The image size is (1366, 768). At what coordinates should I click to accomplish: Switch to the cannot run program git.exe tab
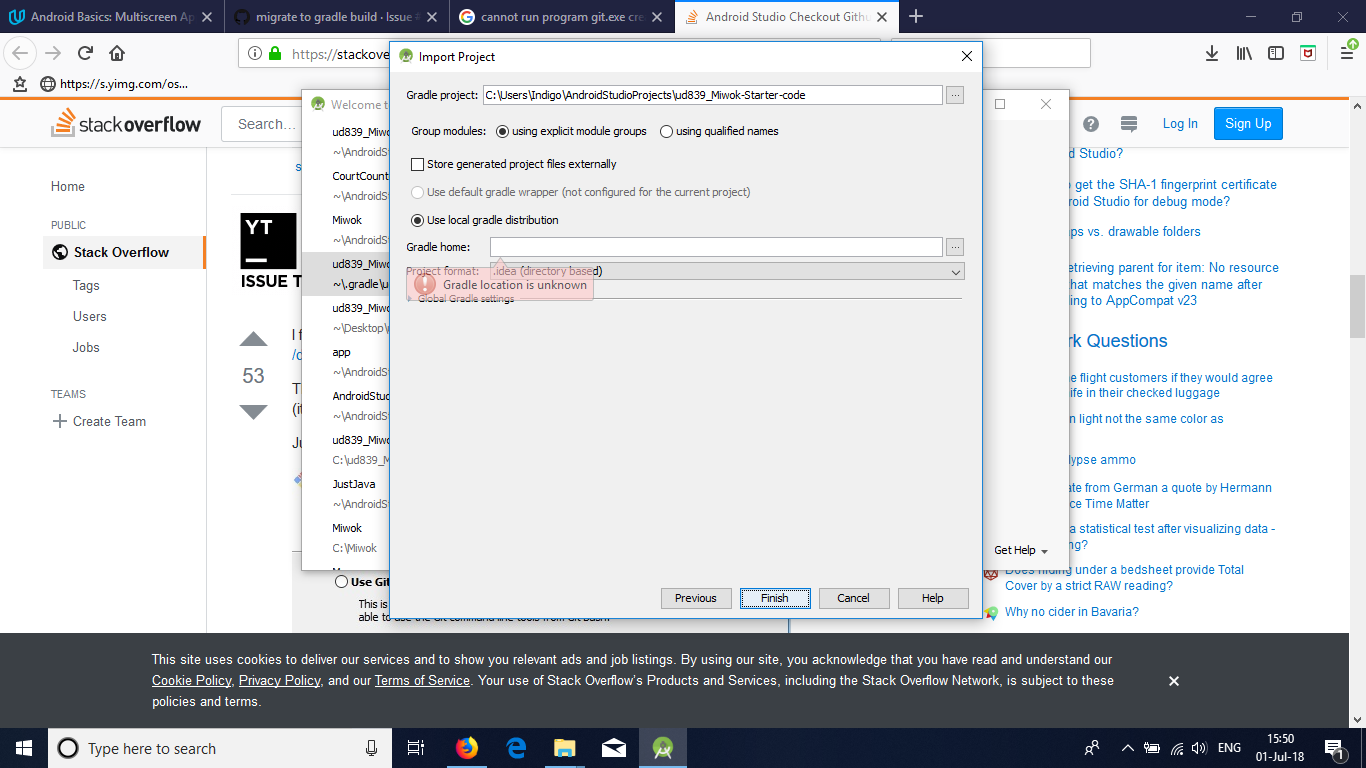(560, 16)
